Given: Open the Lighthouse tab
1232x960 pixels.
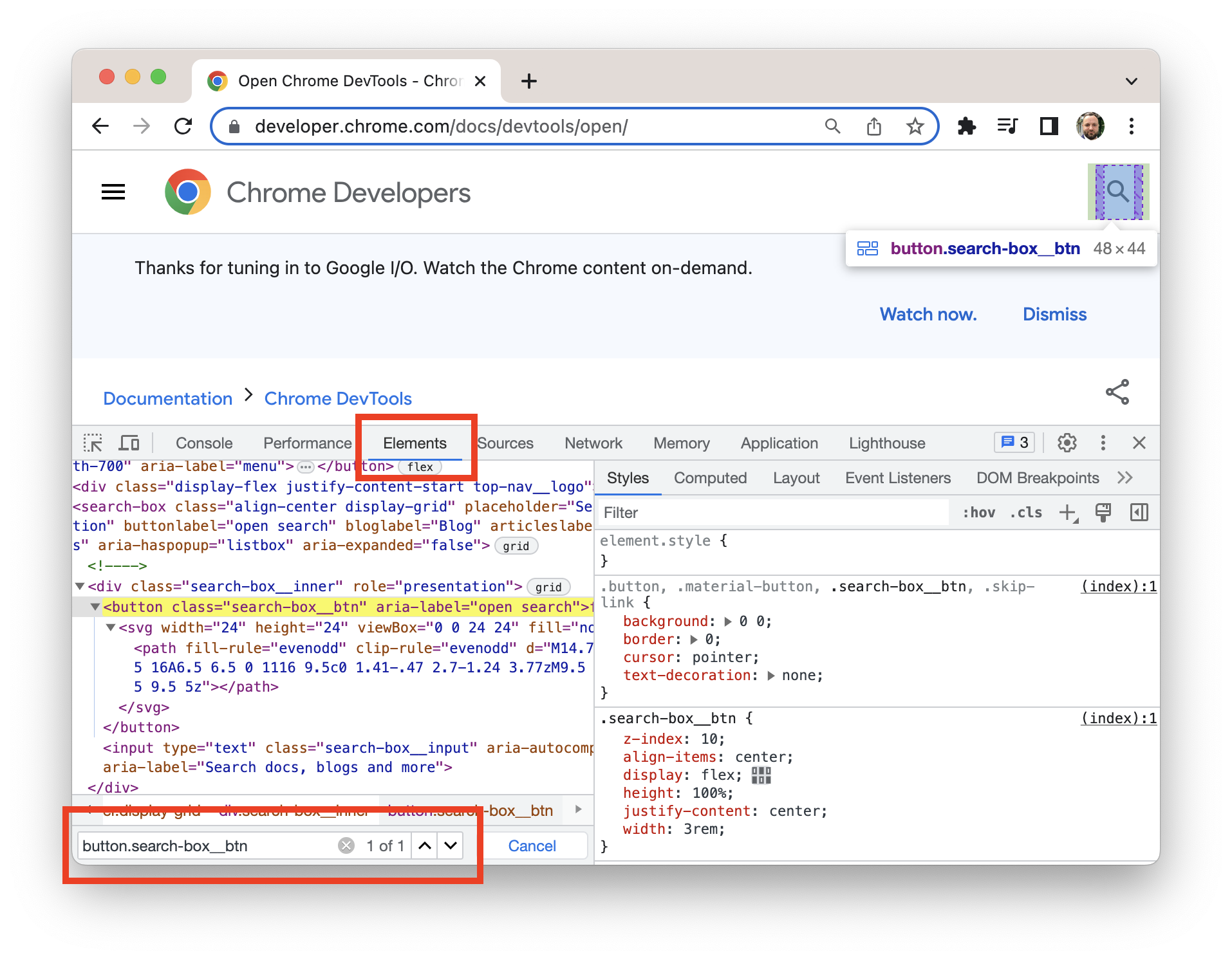Looking at the screenshot, I should pos(887,443).
